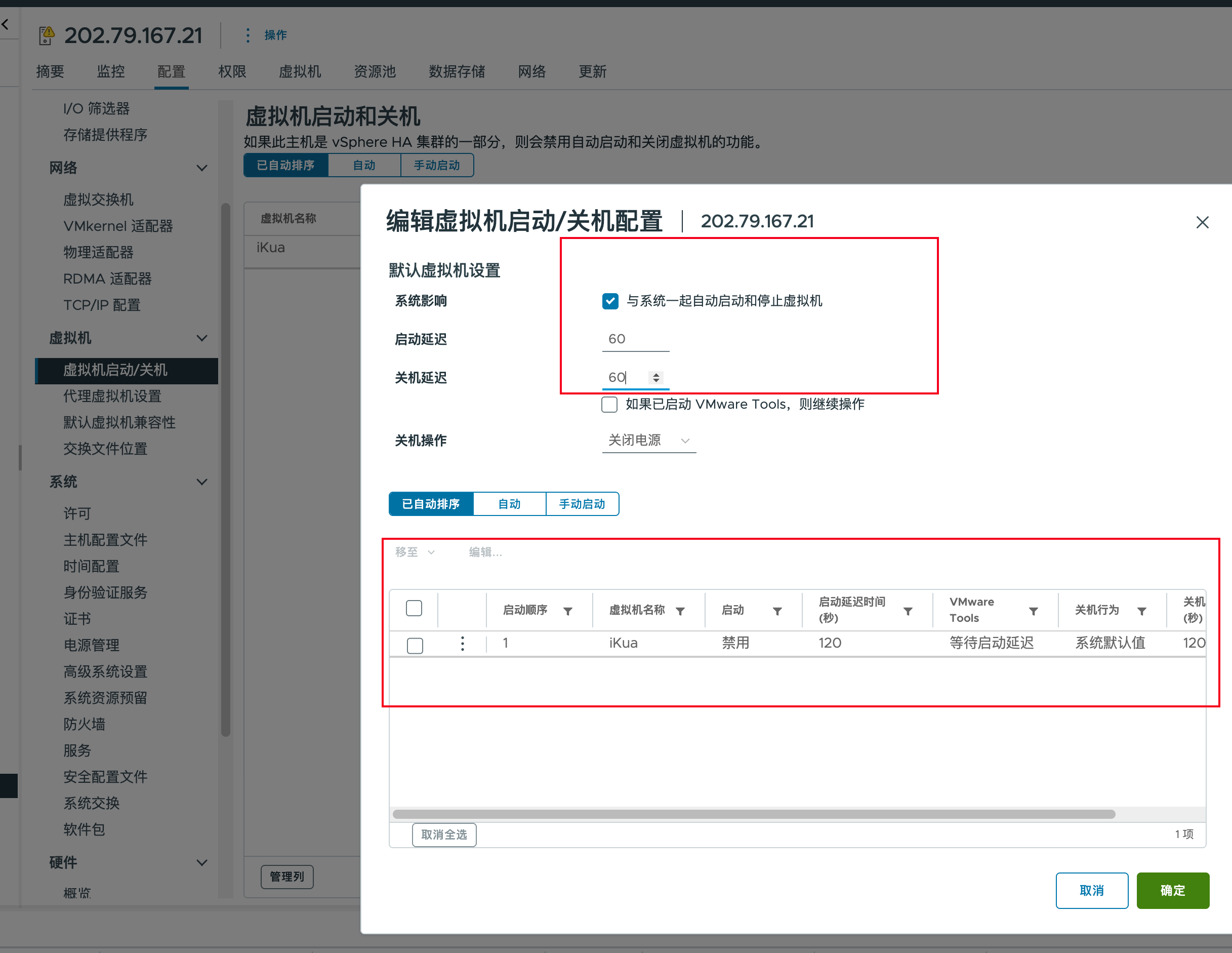
Task: Click filter icon on 启动延迟时间 column
Action: pyautogui.click(x=907, y=611)
